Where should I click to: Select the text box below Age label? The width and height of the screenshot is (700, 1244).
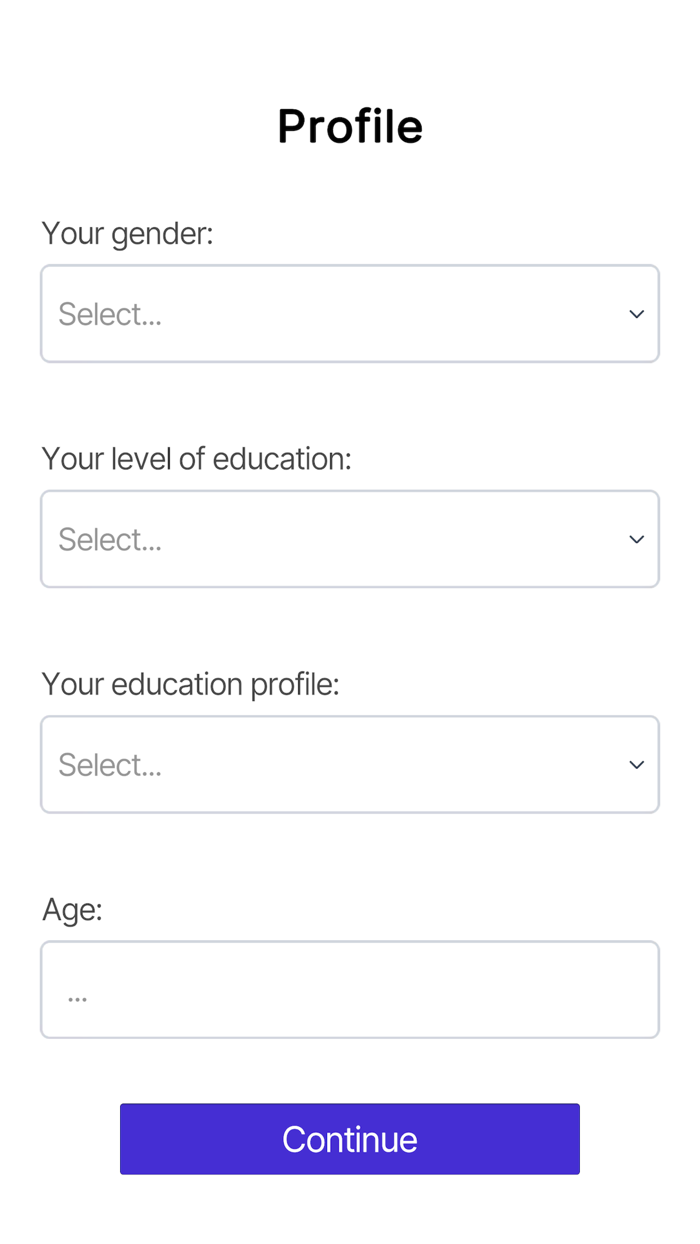pos(349,990)
